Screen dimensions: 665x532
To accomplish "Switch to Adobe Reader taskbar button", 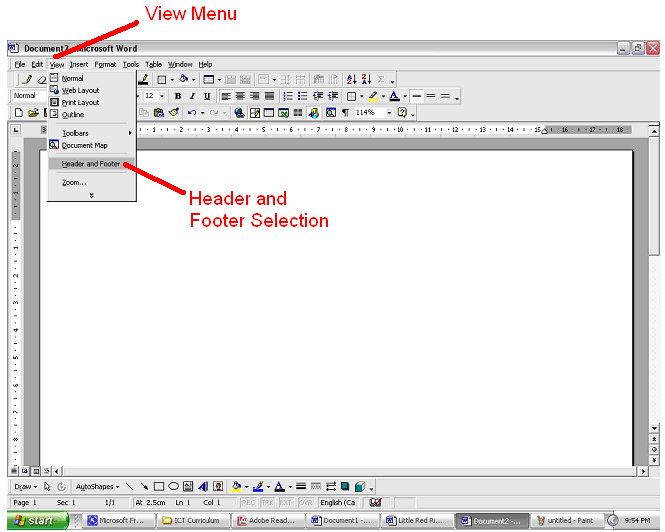I will 268,521.
